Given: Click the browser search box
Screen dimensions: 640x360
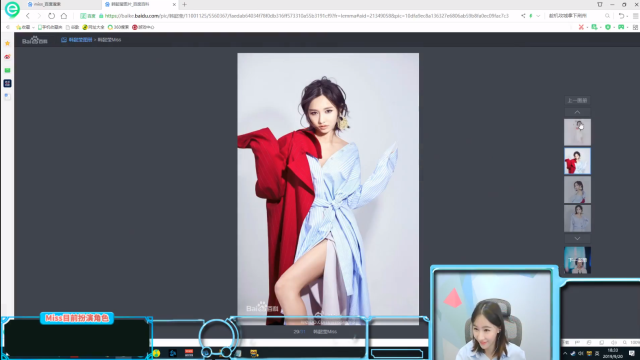Looking at the screenshot, I should click(576, 16).
